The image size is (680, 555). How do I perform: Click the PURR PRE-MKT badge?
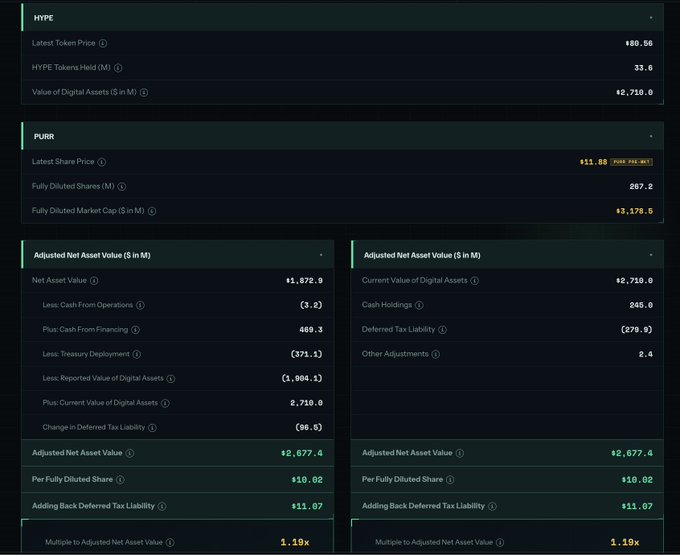pos(631,162)
